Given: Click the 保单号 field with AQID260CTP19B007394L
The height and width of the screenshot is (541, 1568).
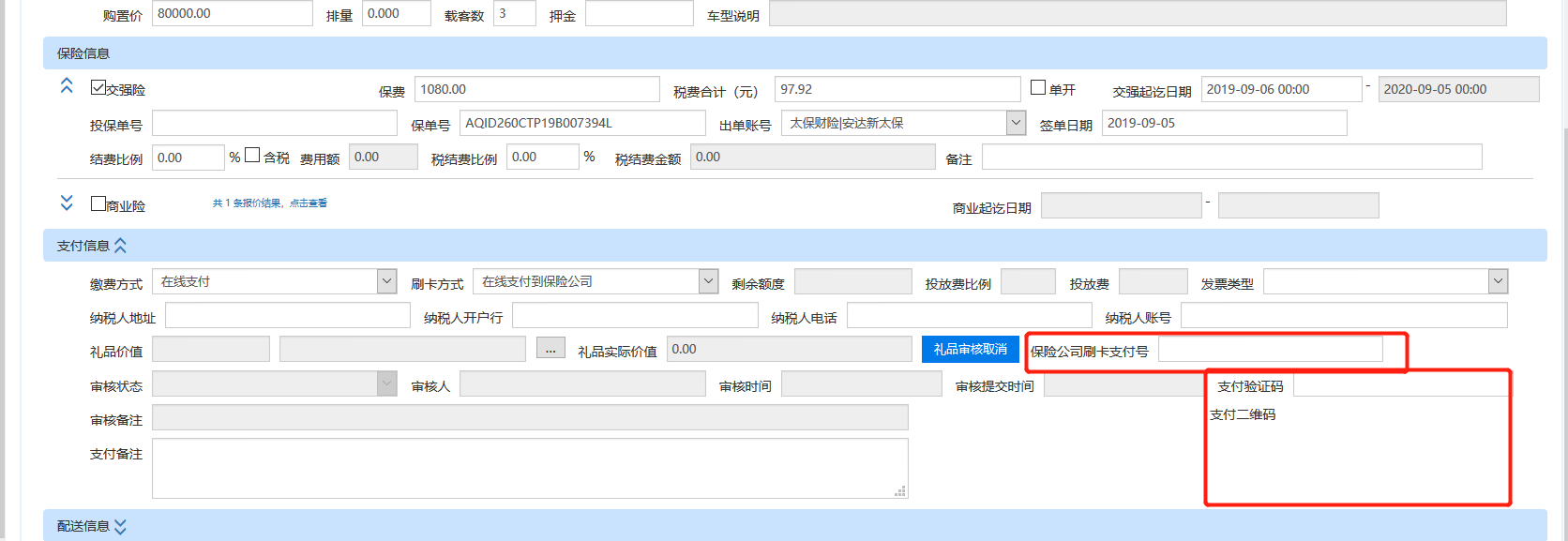Looking at the screenshot, I should 582,123.
